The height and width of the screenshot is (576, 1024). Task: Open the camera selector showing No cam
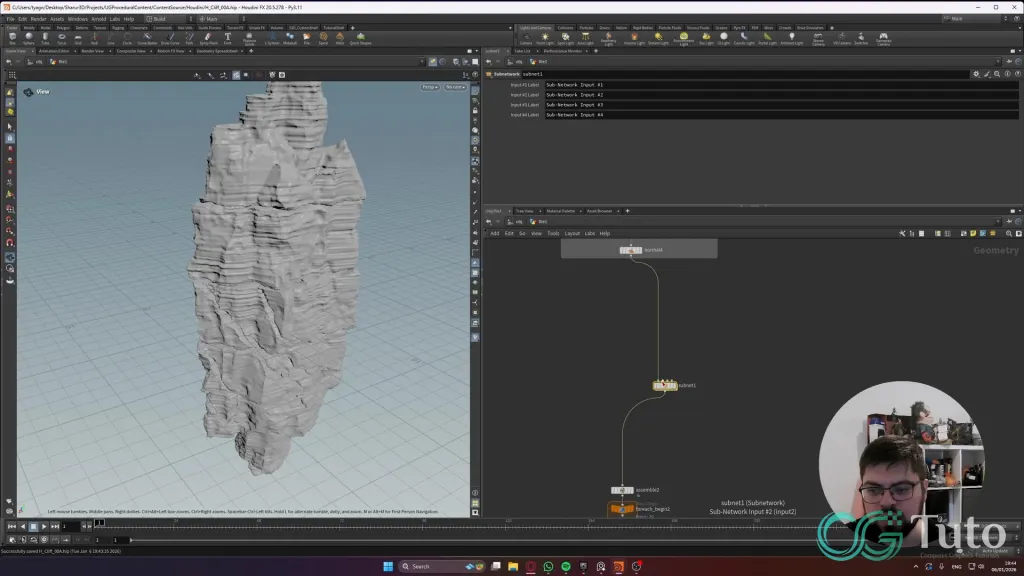click(455, 87)
